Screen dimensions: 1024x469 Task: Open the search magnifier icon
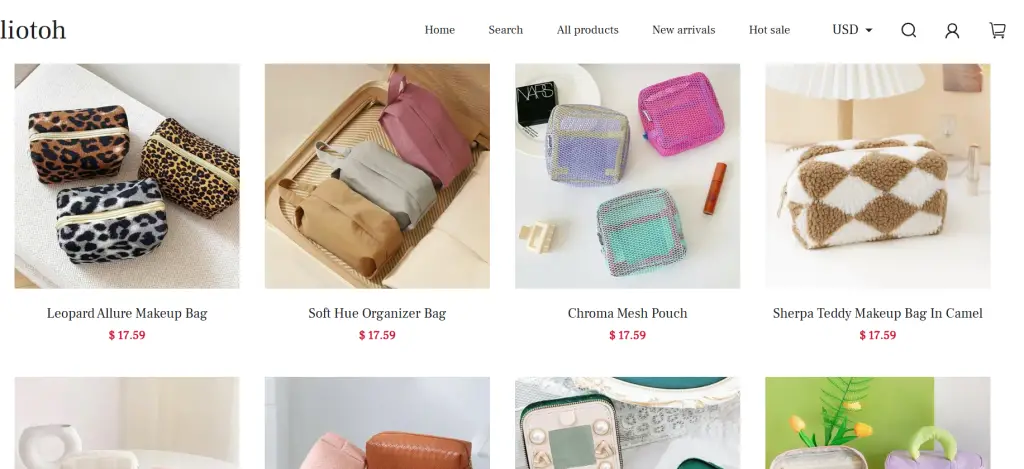pyautogui.click(x=908, y=30)
